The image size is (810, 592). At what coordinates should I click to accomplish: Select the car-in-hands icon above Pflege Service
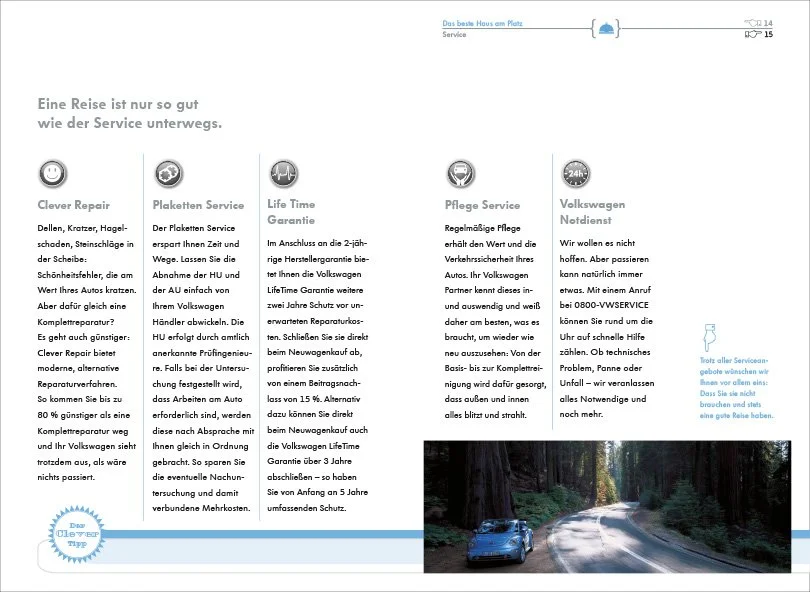point(460,173)
